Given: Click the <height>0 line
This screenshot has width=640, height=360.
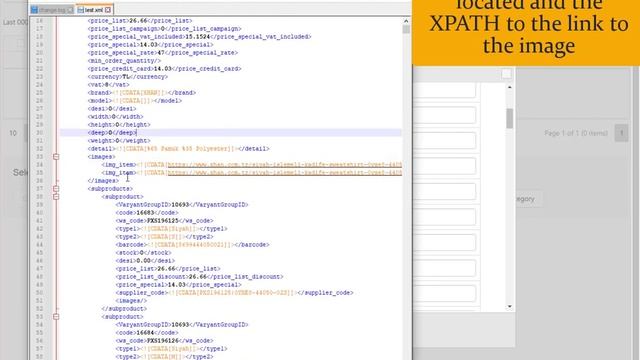Looking at the screenshot, I should (x=119, y=124).
